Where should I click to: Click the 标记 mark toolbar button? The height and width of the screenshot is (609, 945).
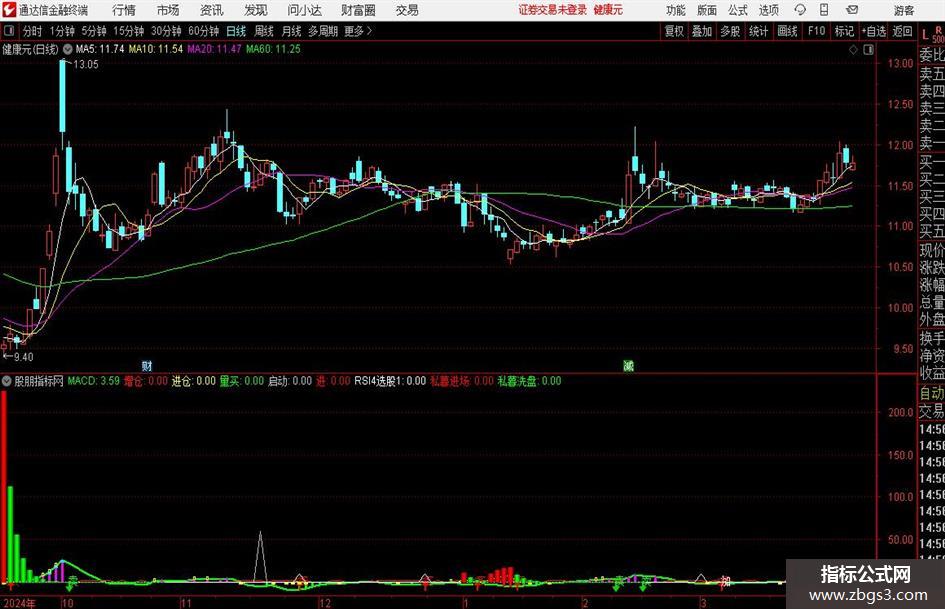tap(844, 31)
